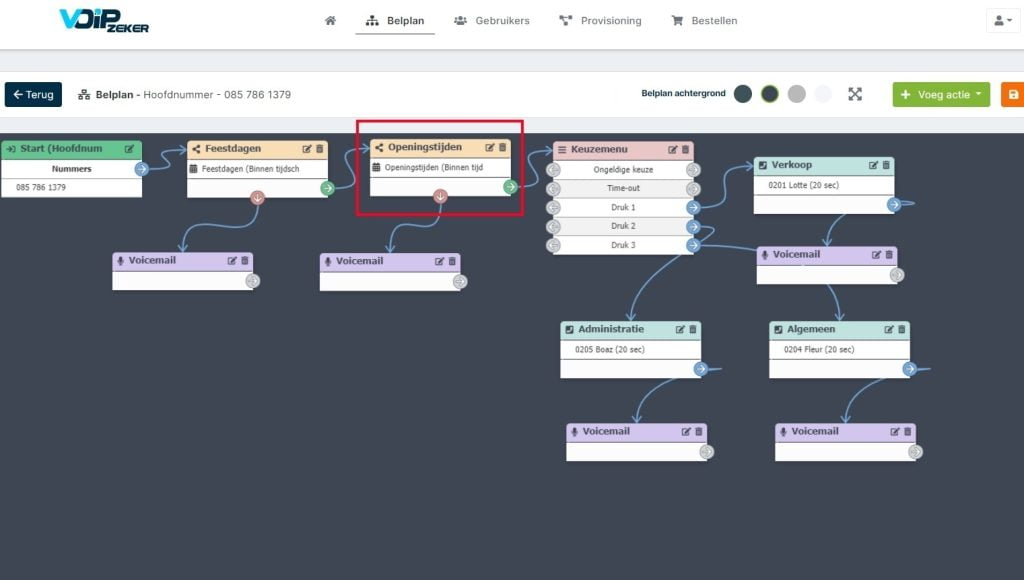Edit the Verkoop node
1024x580 pixels.
[x=873, y=165]
